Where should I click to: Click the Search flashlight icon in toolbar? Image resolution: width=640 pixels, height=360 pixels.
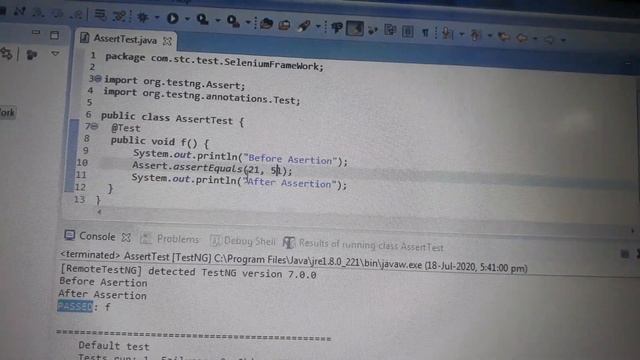coord(337,27)
